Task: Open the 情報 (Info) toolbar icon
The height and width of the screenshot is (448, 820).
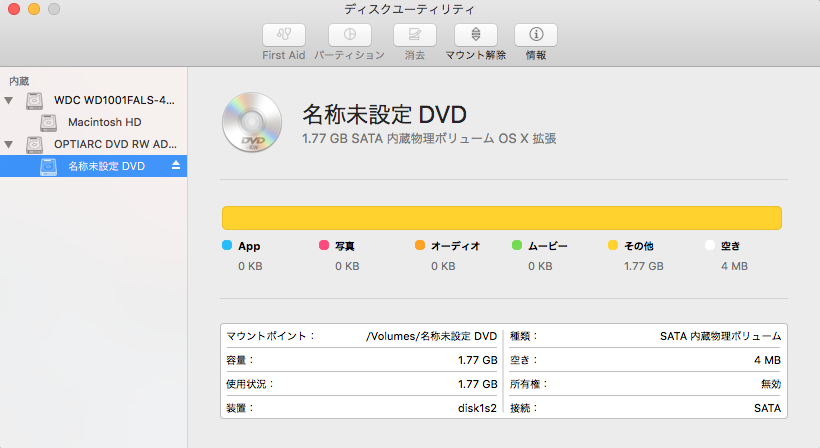Action: click(x=535, y=35)
